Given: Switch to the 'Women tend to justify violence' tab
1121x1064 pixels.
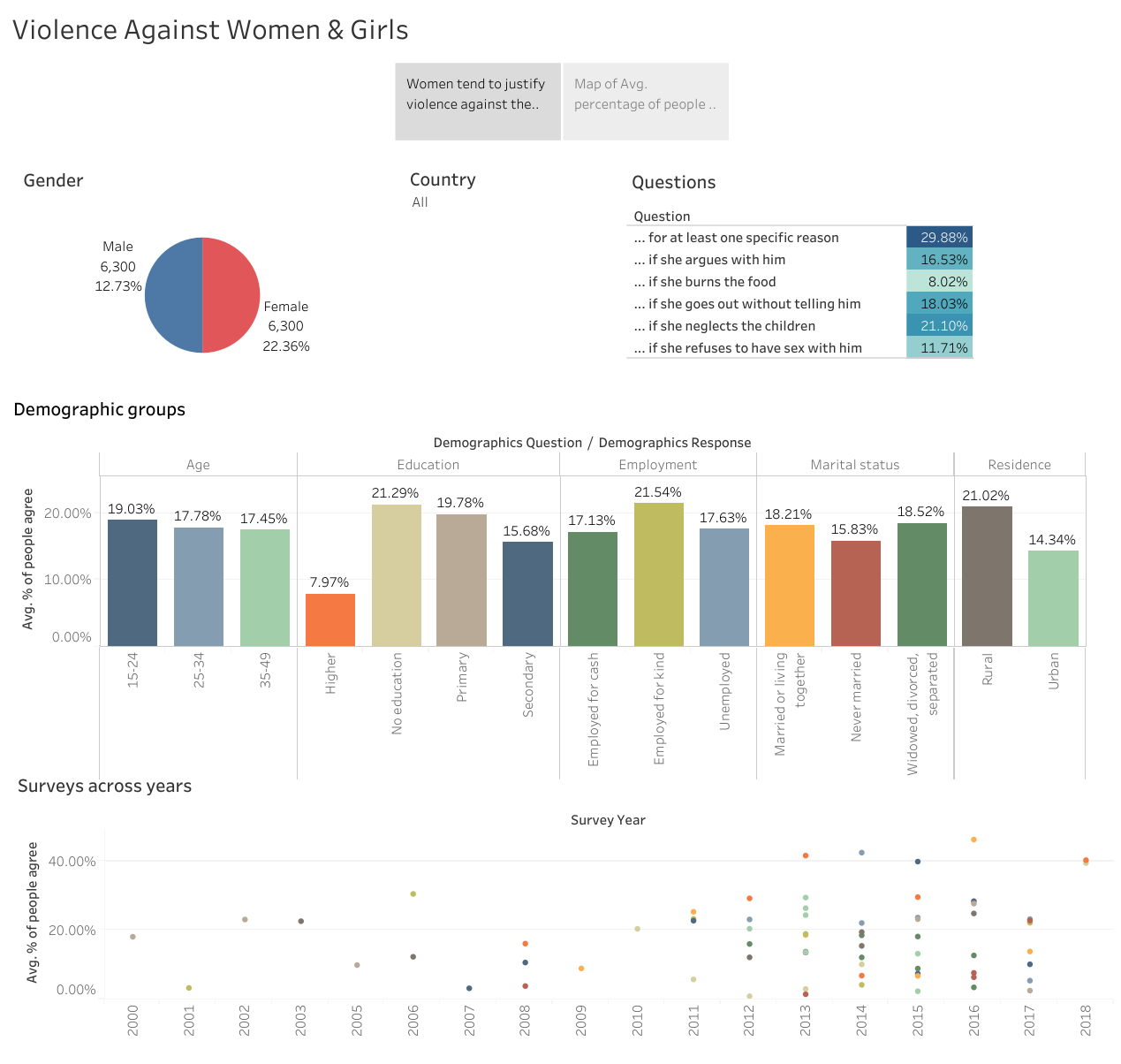Looking at the screenshot, I should tap(477, 101).
